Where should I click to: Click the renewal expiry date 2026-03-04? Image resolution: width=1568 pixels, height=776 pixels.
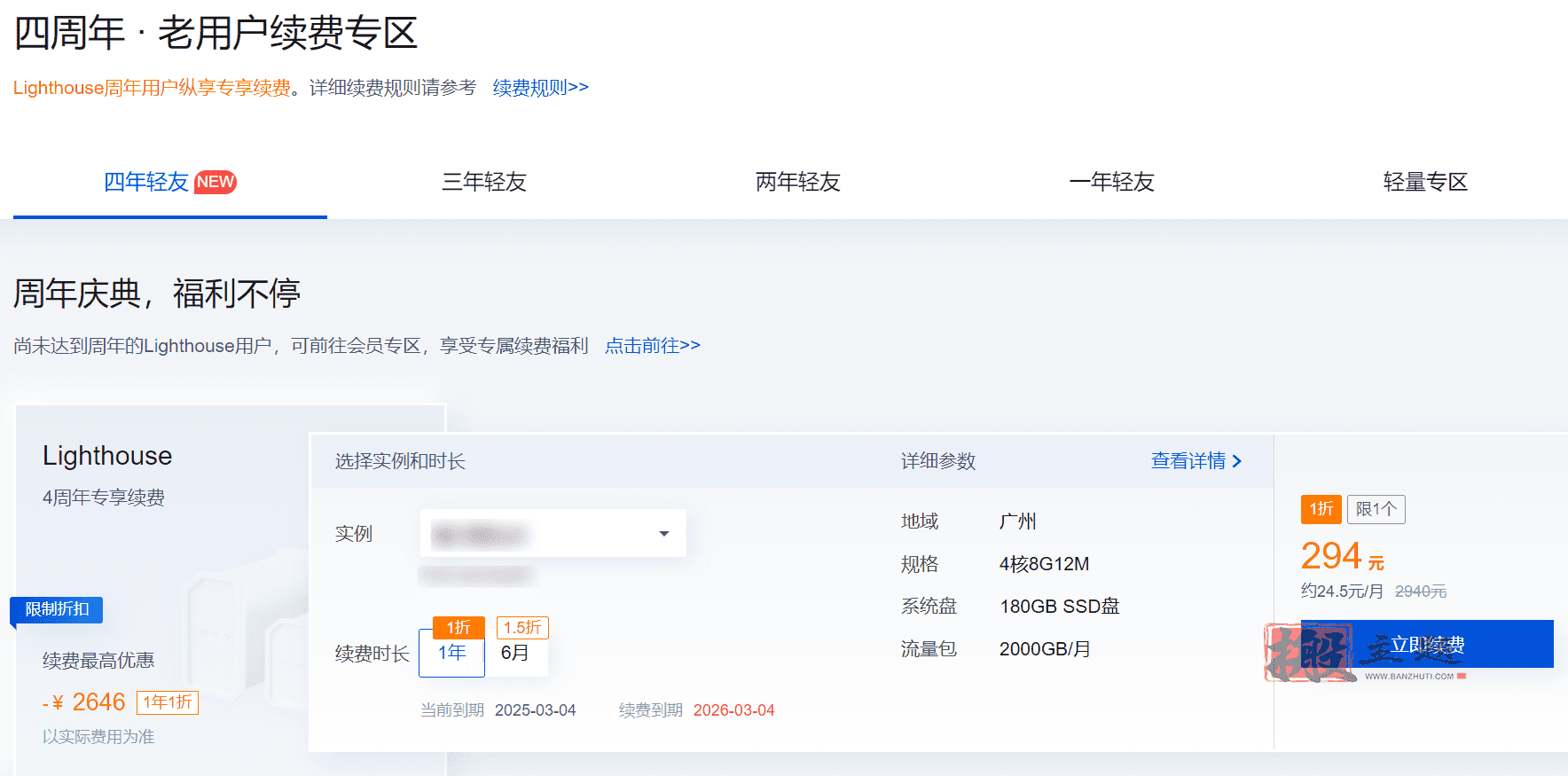[734, 710]
